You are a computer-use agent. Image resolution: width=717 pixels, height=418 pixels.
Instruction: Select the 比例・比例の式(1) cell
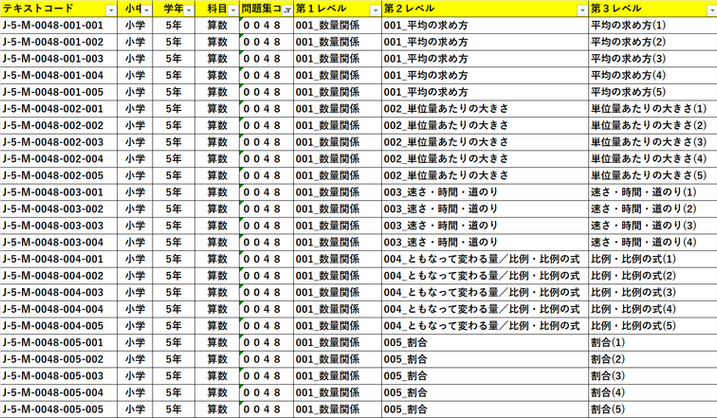click(653, 259)
